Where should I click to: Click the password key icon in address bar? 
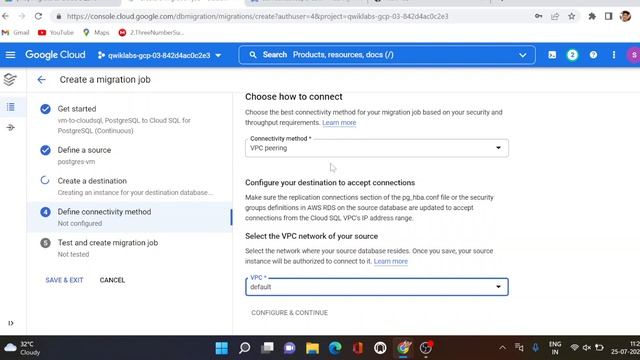[x=538, y=16]
